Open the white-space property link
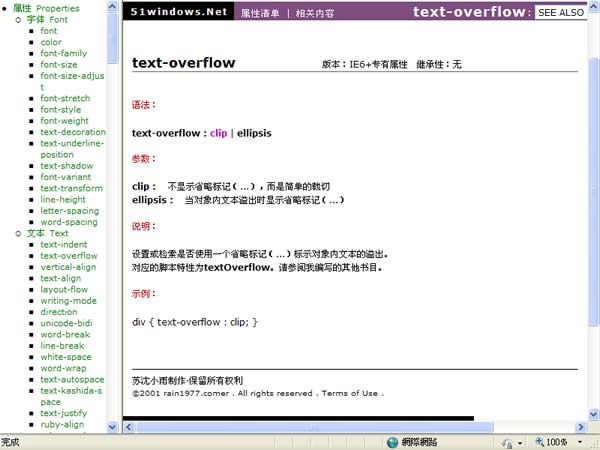The height and width of the screenshot is (450, 600). pos(66,357)
